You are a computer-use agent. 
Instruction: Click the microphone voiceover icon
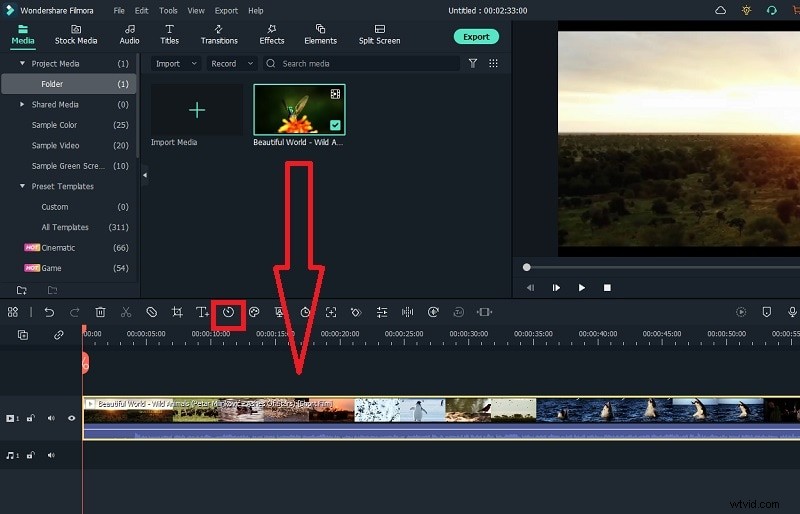(792, 312)
